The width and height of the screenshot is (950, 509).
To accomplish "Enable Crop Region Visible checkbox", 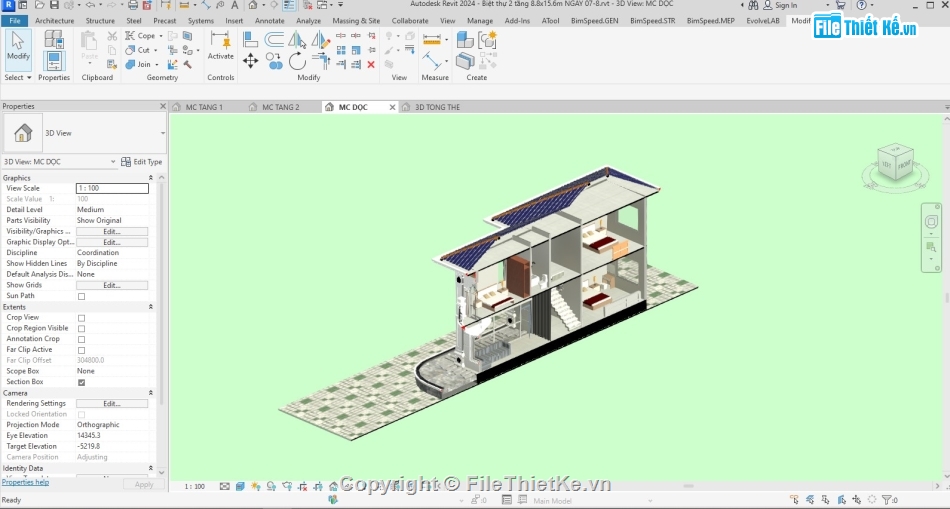I will (x=81, y=329).
